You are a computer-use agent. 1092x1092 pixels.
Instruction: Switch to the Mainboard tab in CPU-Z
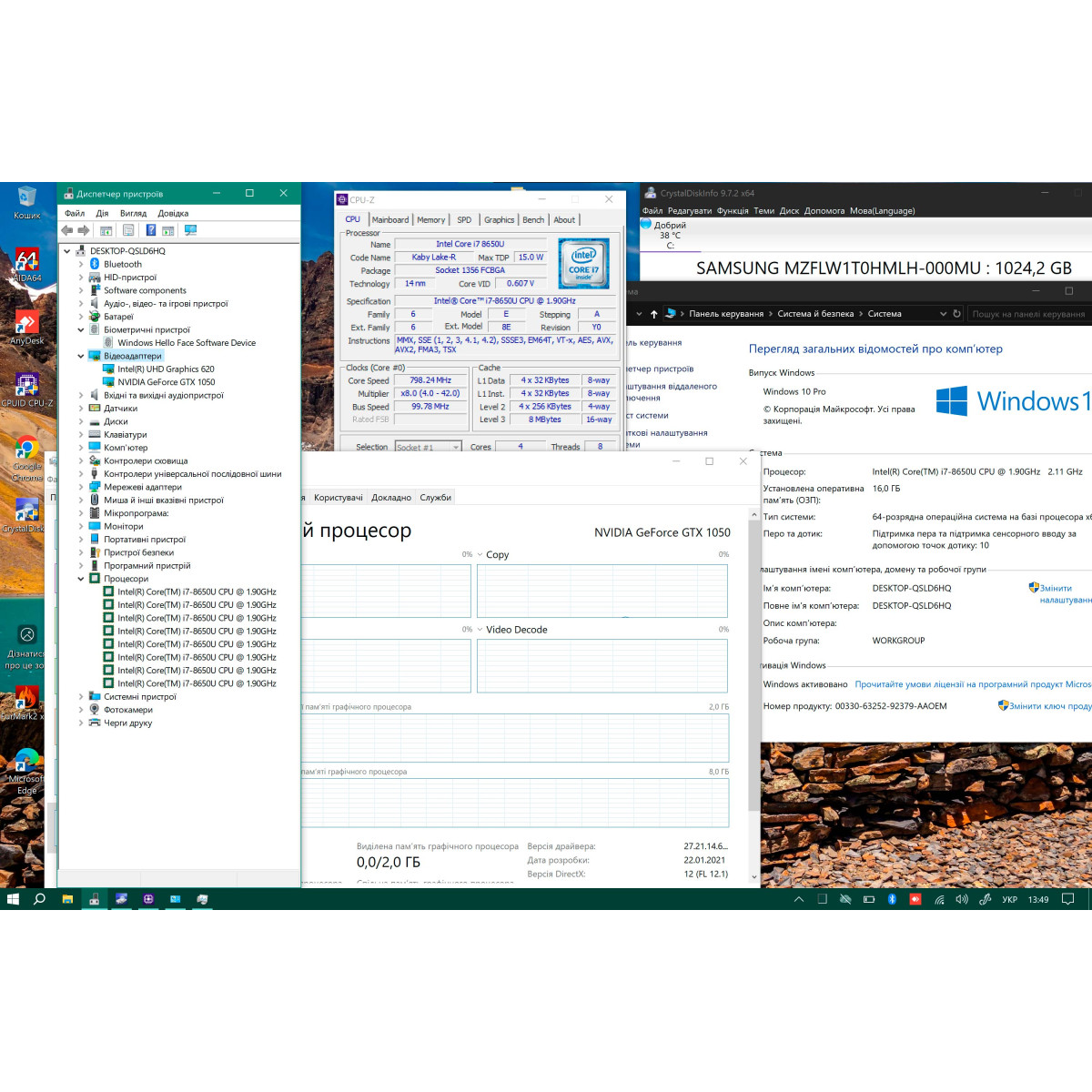click(x=389, y=220)
